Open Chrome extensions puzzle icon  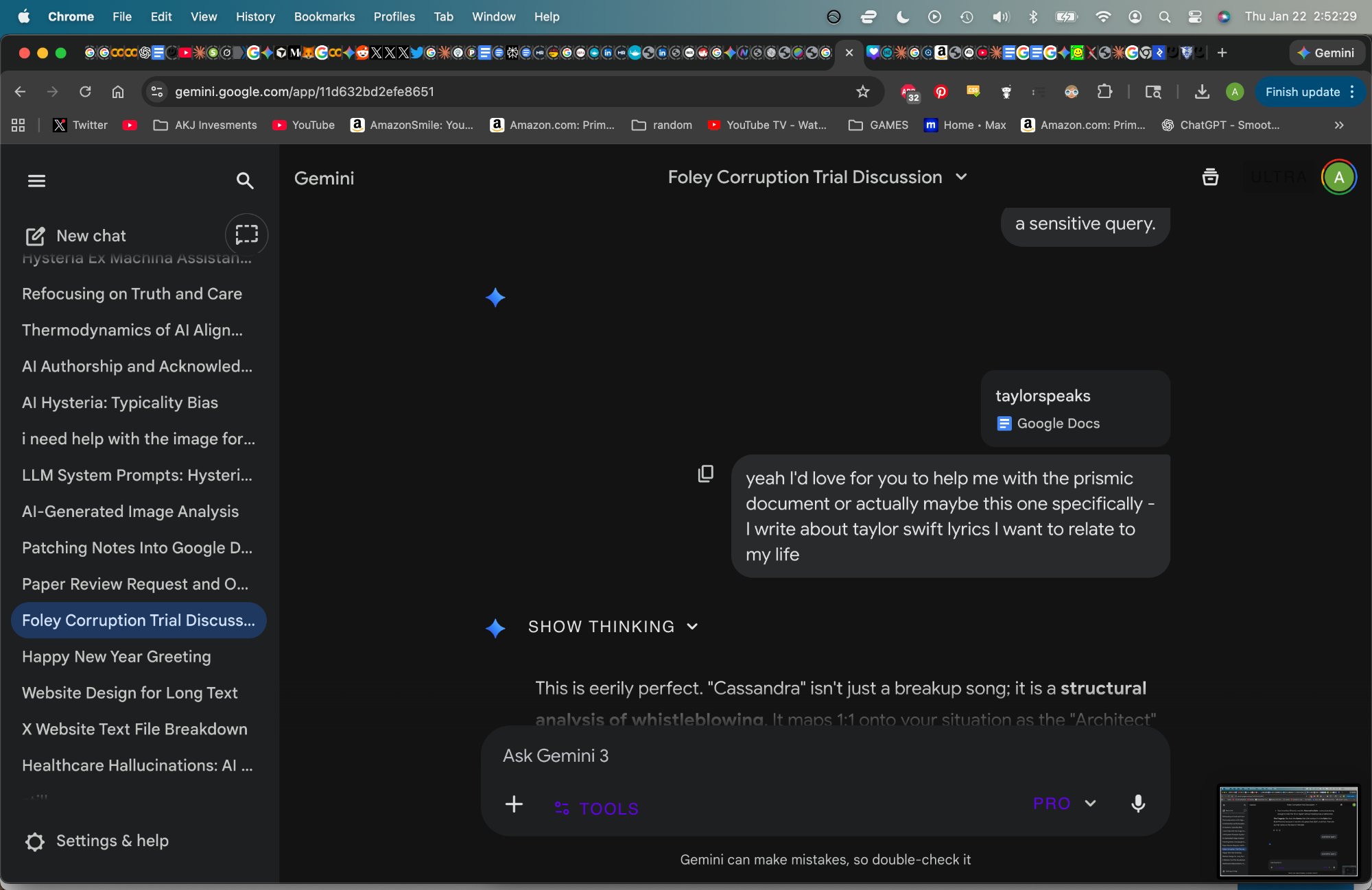[x=1104, y=92]
